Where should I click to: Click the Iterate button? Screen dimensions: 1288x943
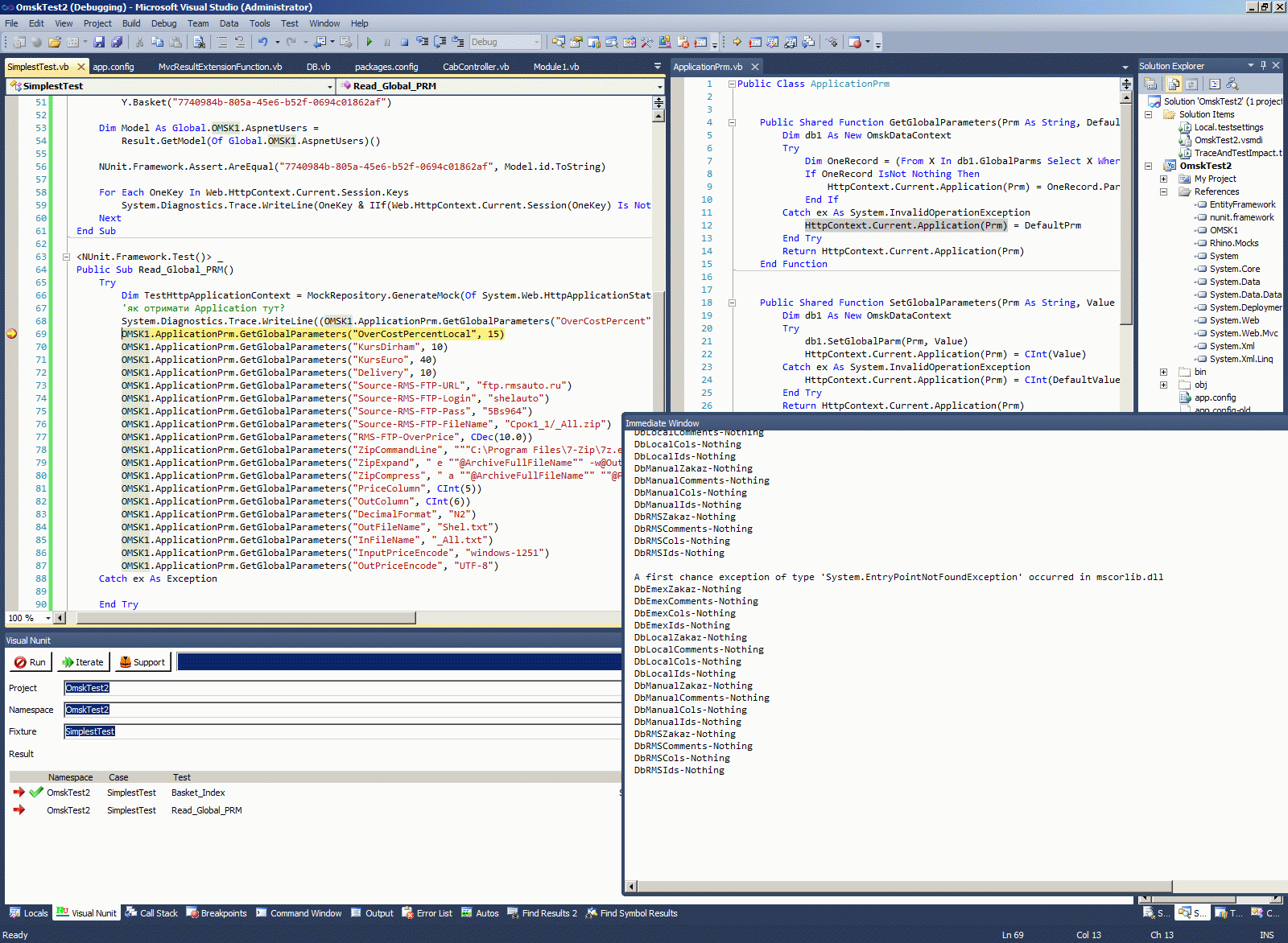coord(83,662)
